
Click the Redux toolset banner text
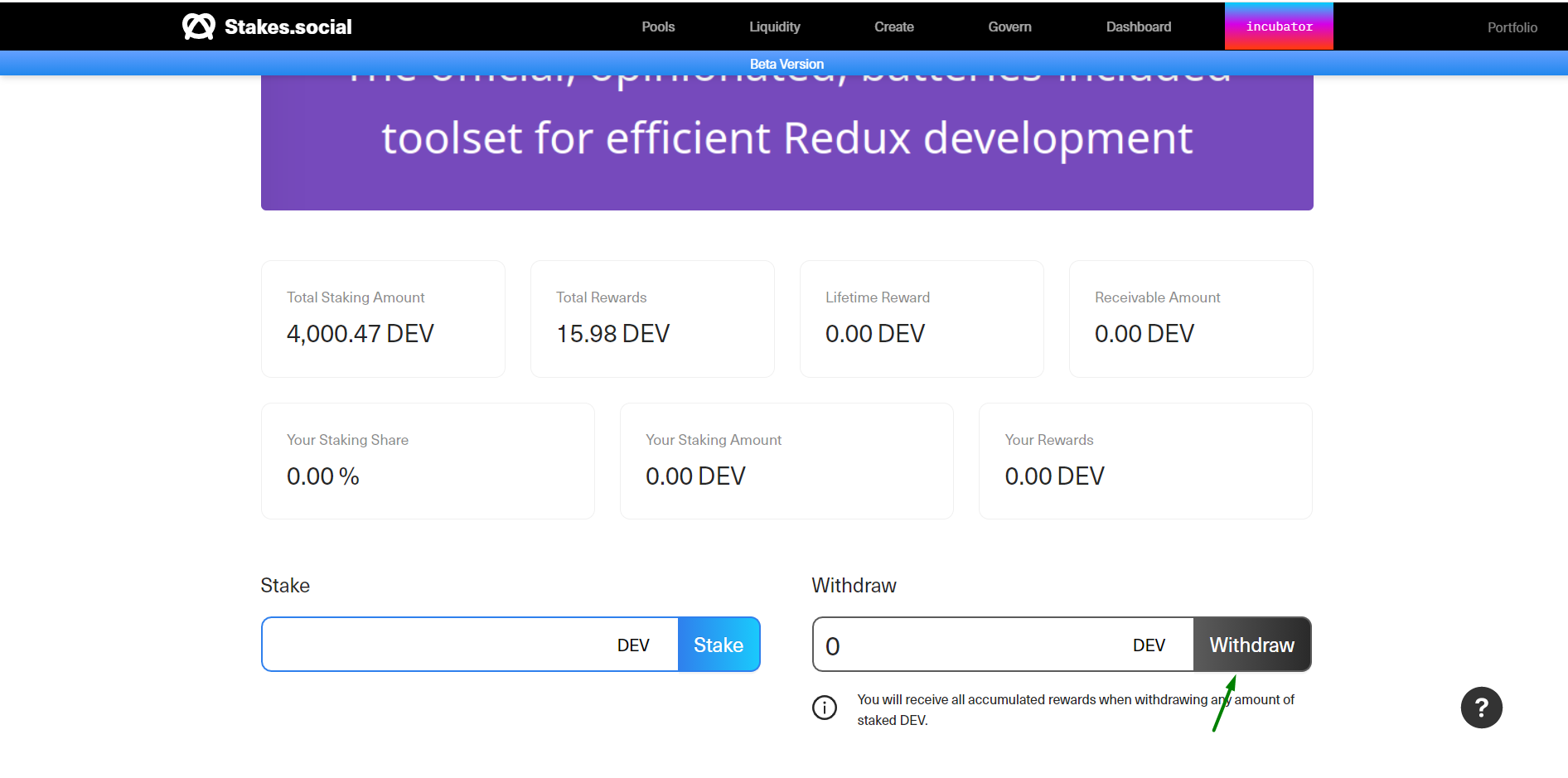point(787,138)
